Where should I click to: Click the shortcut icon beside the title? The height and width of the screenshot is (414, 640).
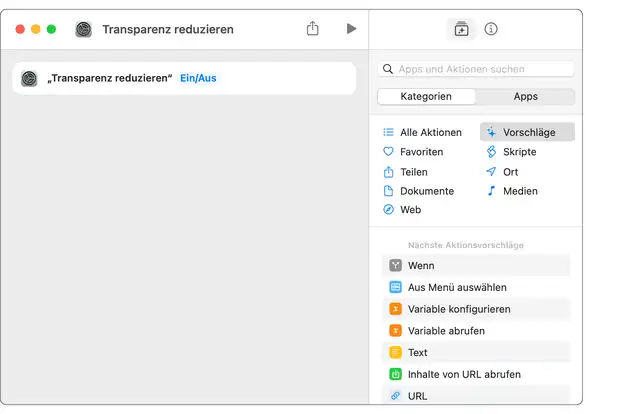click(84, 29)
